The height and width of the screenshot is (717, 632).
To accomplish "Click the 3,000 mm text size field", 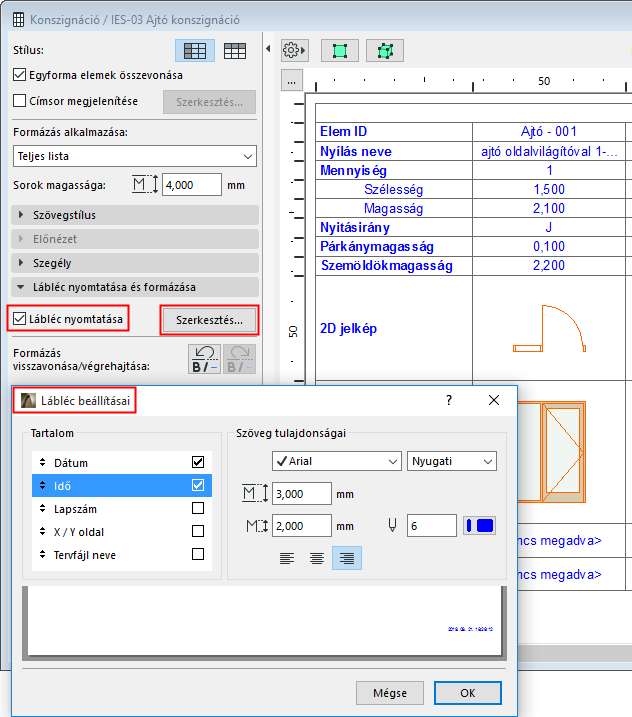I will tap(302, 494).
